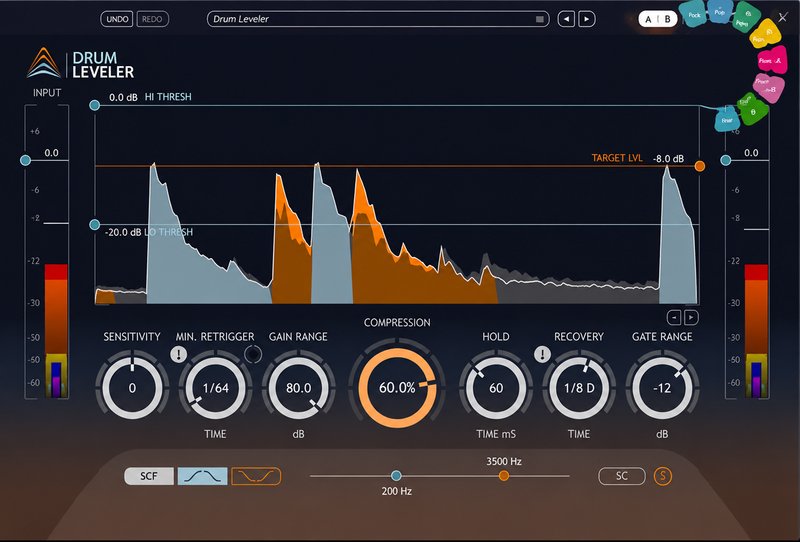Select the orange notch filter shape icon
This screenshot has height=542, width=800.
[x=256, y=476]
